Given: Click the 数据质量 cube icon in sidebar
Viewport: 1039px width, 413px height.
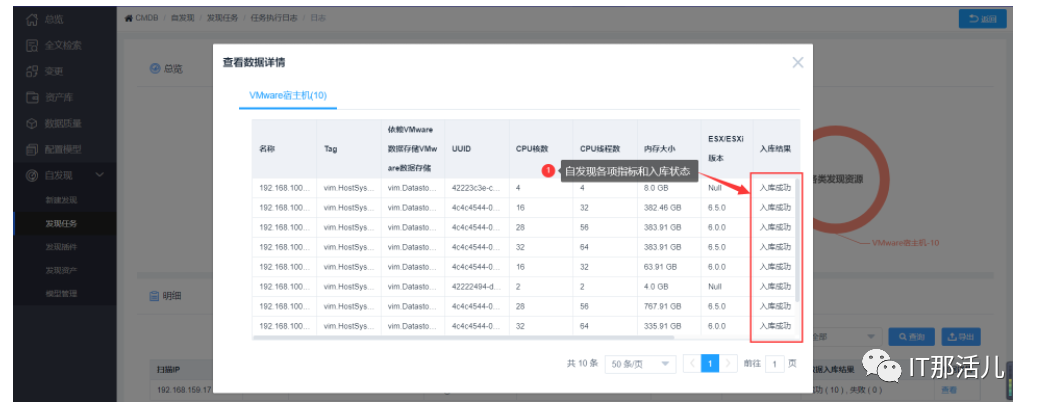Looking at the screenshot, I should (32, 124).
